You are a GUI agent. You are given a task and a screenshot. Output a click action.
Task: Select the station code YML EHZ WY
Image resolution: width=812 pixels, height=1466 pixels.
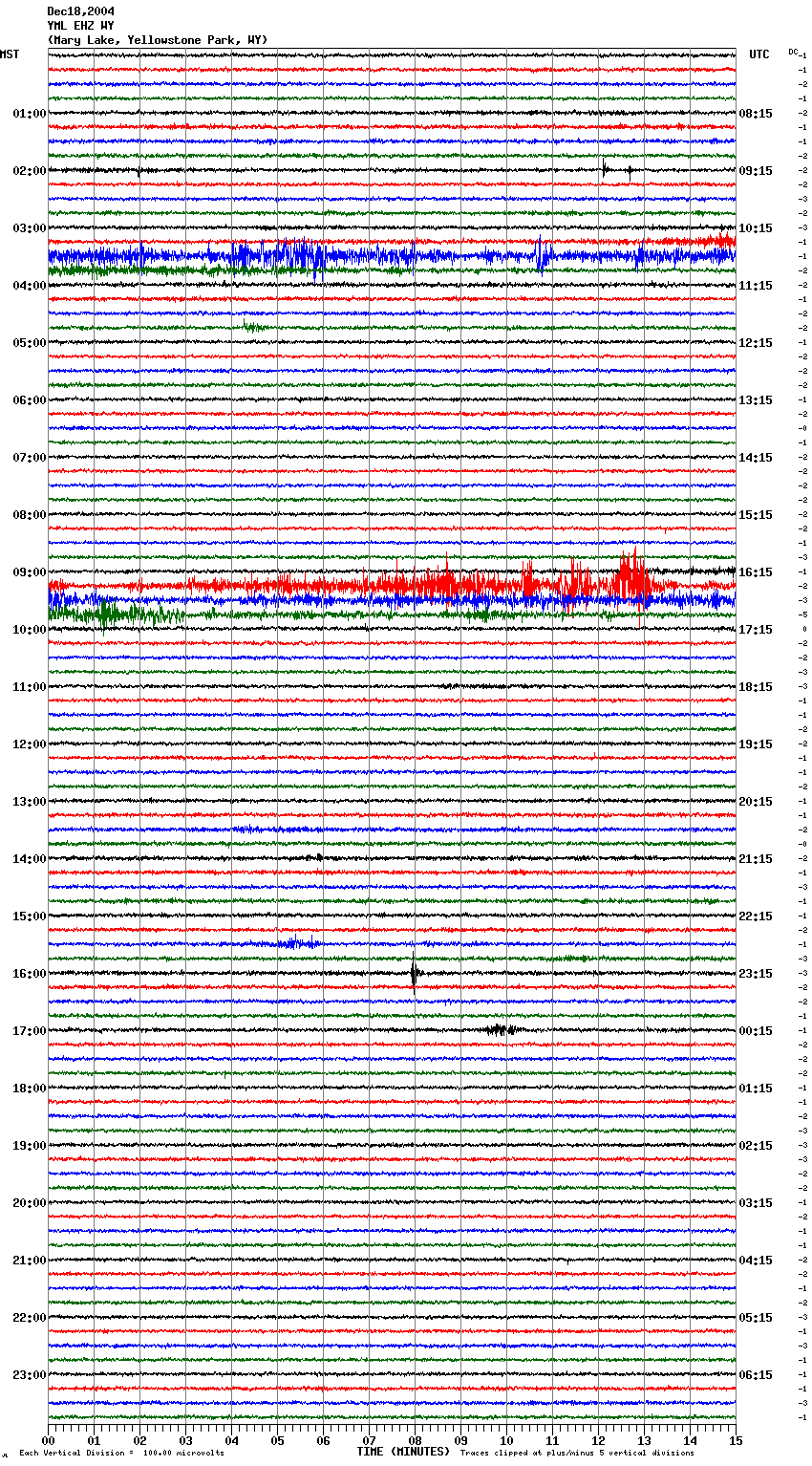coord(80,26)
